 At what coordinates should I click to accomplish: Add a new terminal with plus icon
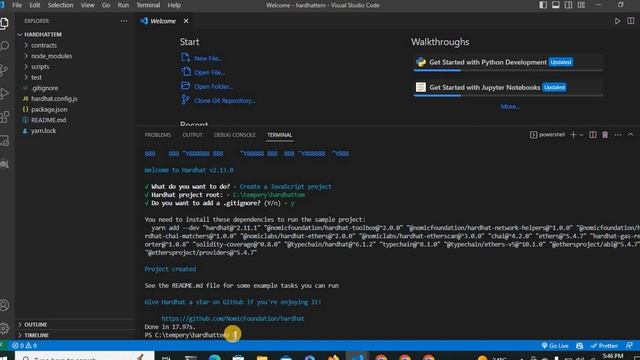[x=573, y=135]
